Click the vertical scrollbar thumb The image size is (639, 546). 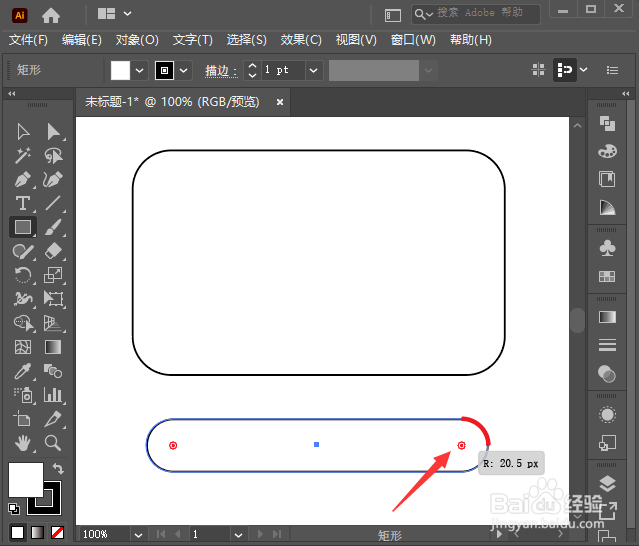pos(577,320)
